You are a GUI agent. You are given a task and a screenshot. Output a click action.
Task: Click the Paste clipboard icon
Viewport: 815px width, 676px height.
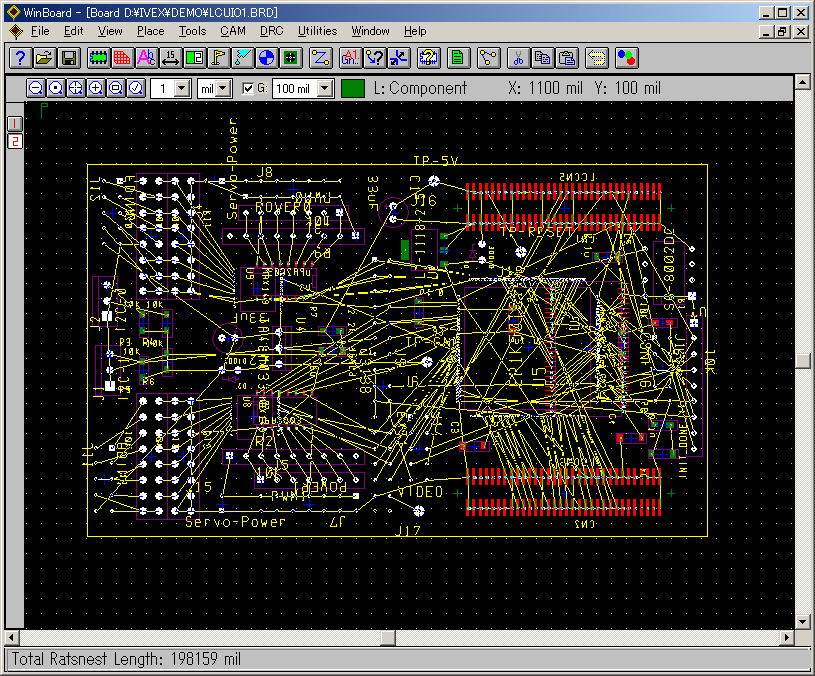[x=566, y=57]
